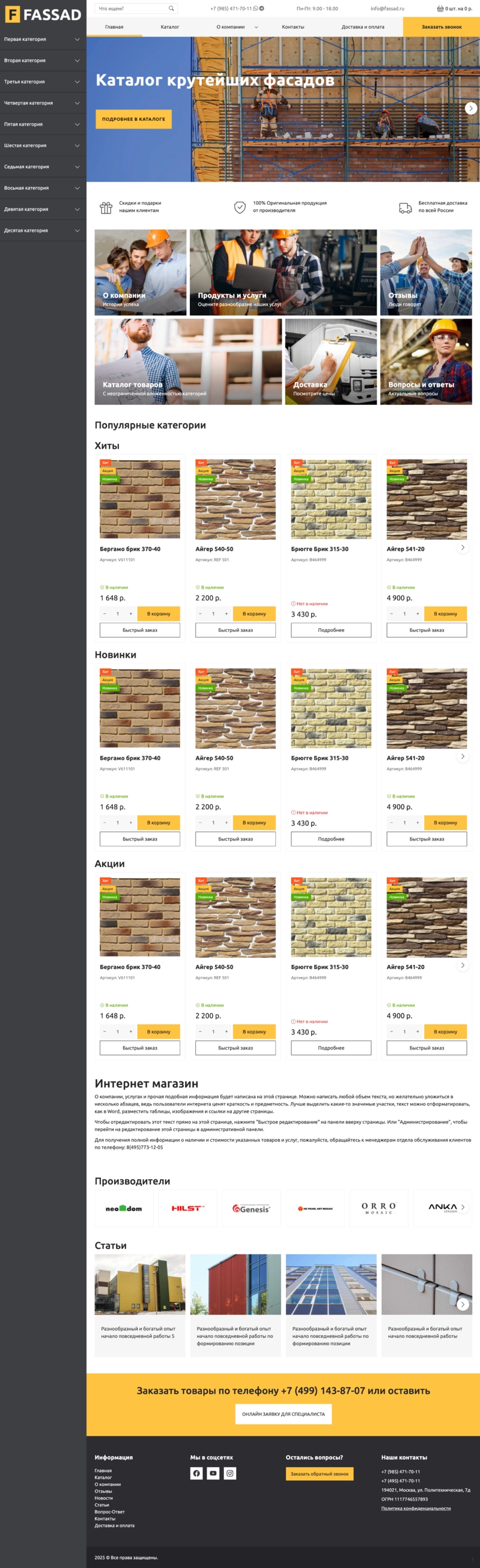Screen dimensions: 480x1568
Task: Advance the Хиты product carousel arrow
Action: click(x=463, y=547)
